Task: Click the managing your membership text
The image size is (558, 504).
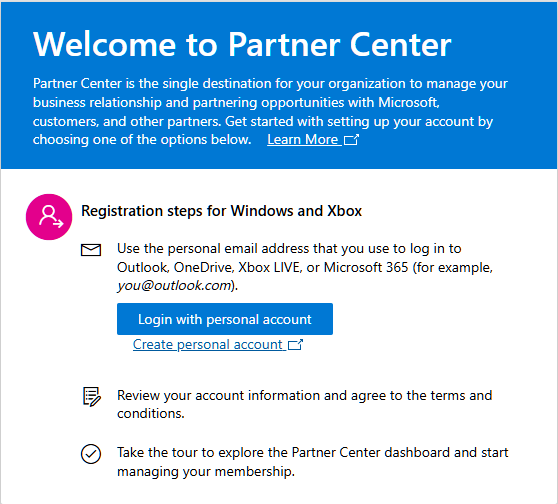Action: 206,472
